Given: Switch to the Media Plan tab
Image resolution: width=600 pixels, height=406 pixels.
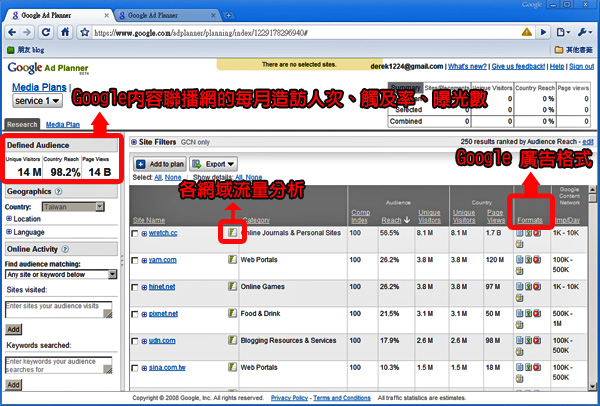Looking at the screenshot, I should [x=63, y=125].
